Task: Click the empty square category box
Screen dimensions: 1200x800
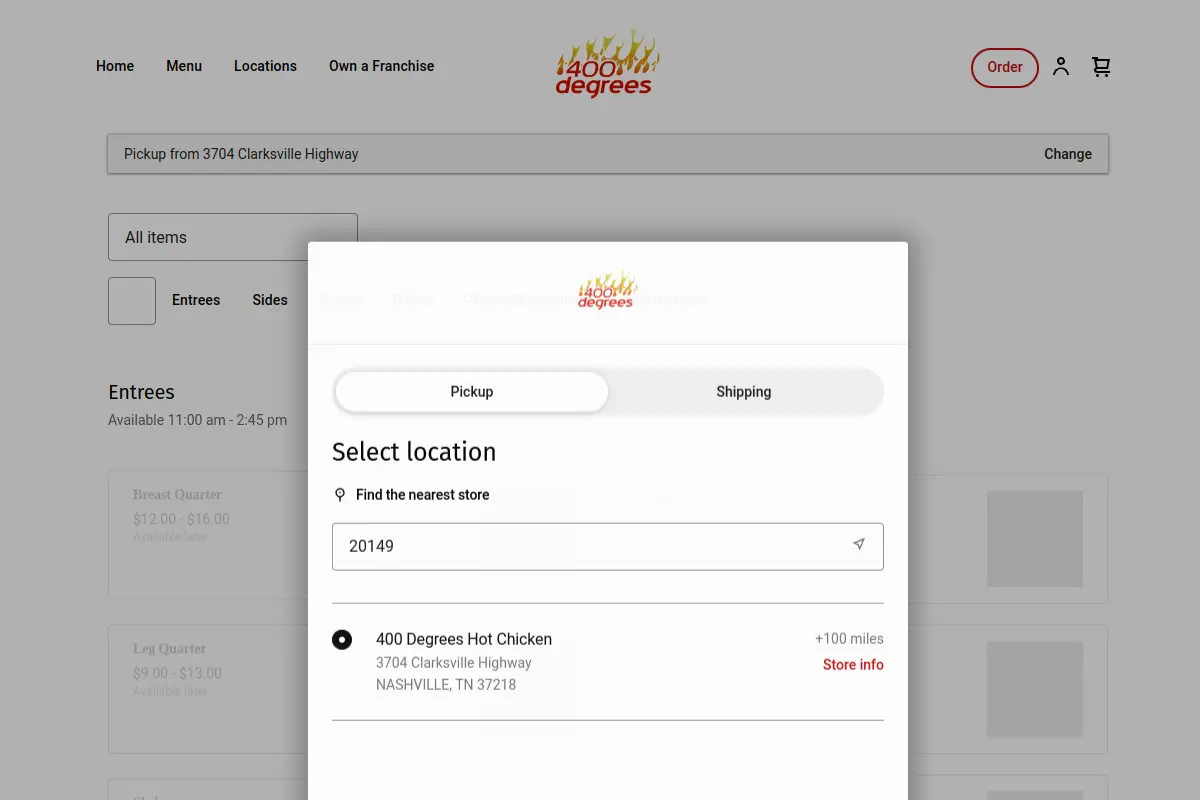Action: (132, 301)
